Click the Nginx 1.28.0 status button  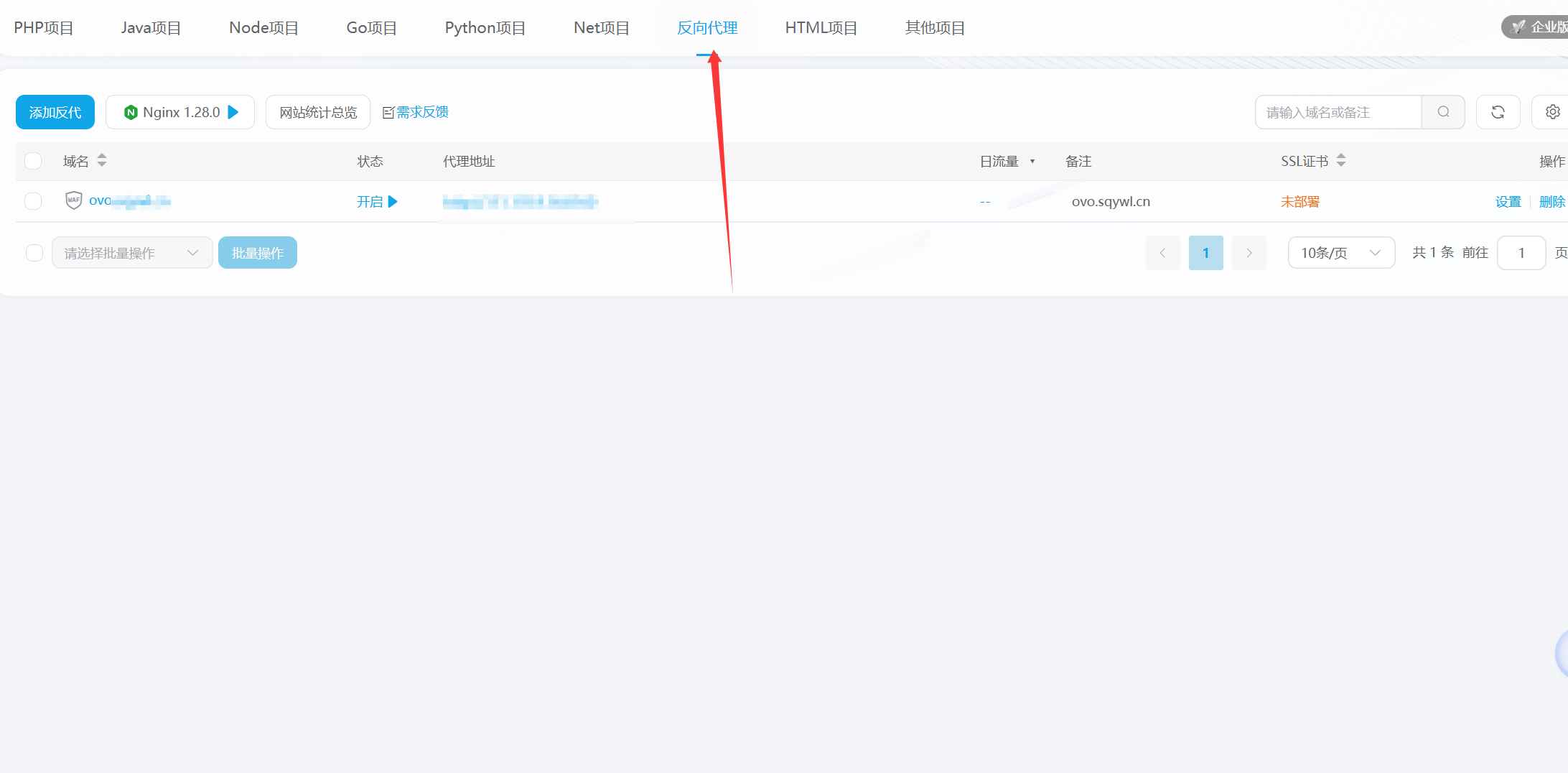(180, 112)
